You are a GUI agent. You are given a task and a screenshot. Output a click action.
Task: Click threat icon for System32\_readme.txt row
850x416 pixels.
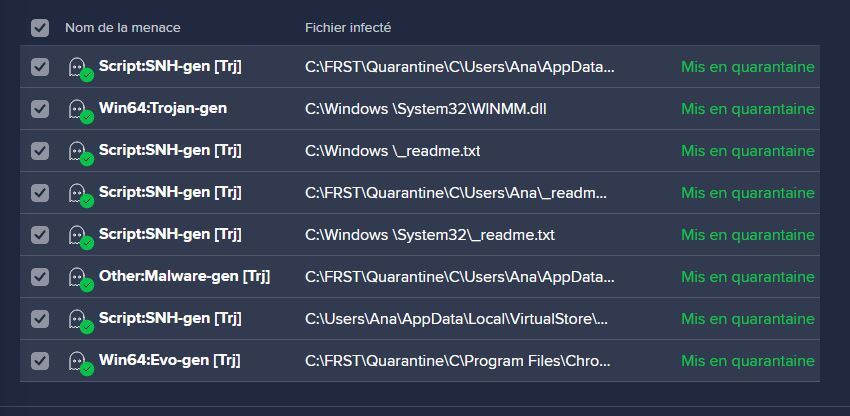click(80, 235)
